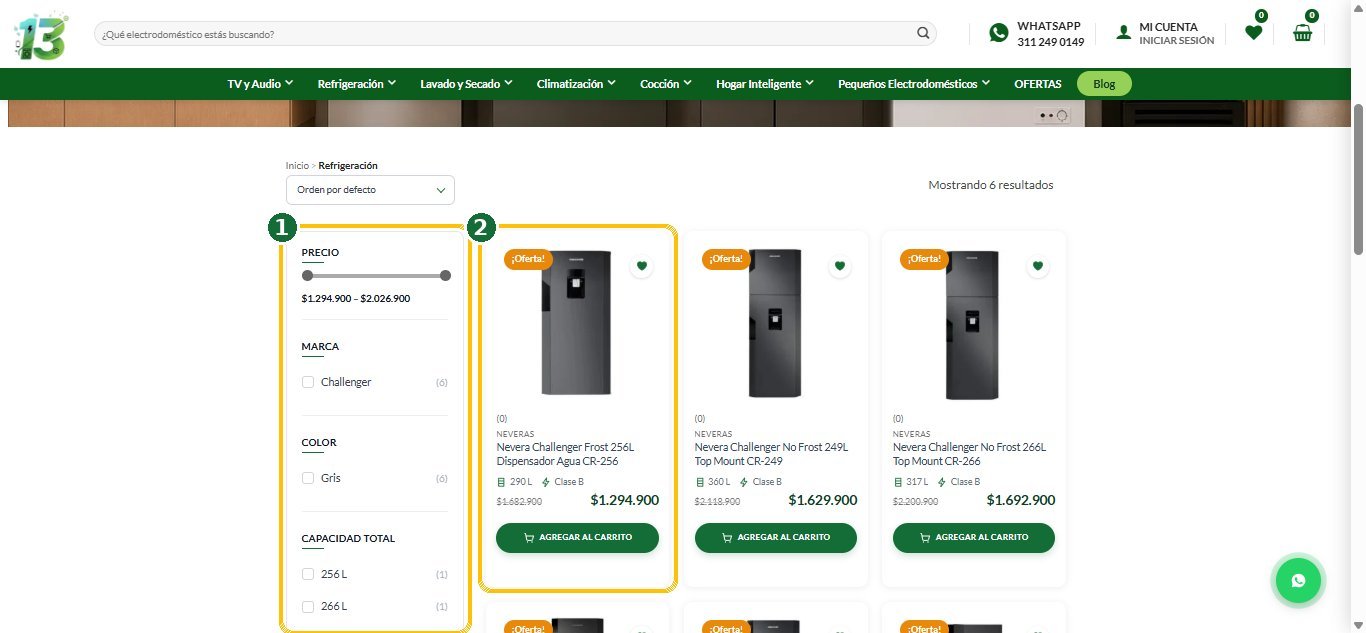Click energy Clase B icon on CR-266

941,482
